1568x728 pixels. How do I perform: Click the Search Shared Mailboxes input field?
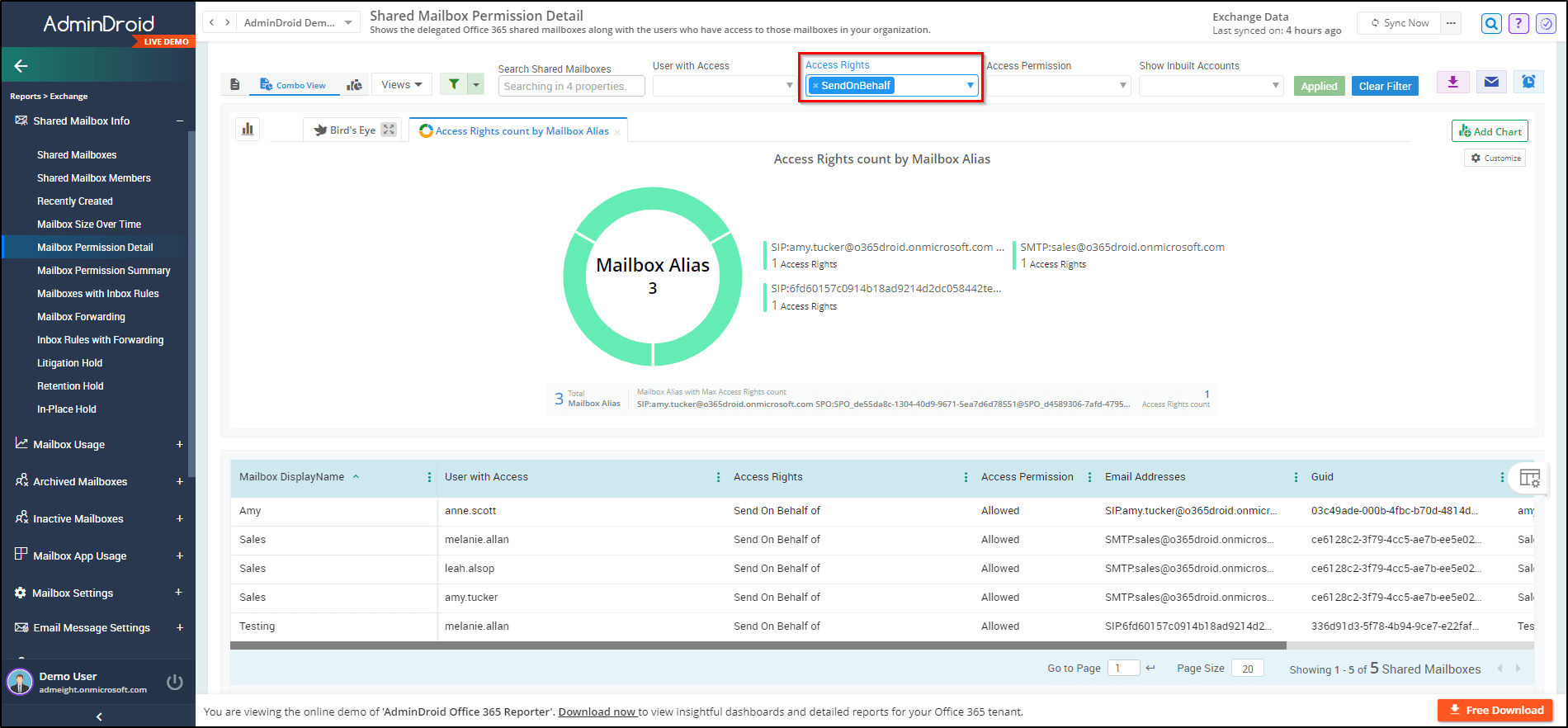click(x=571, y=86)
